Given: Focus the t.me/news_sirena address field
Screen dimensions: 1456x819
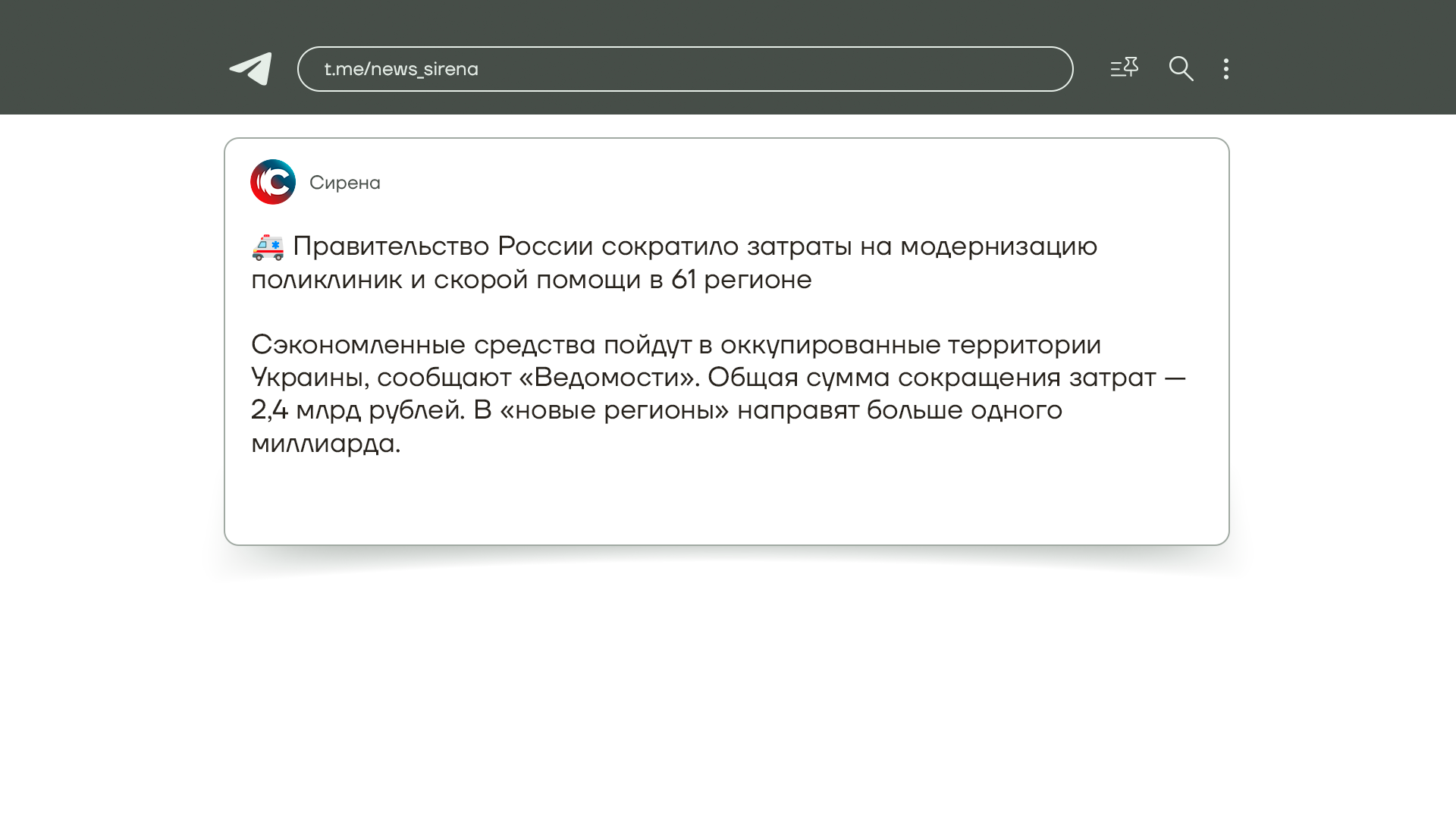Looking at the screenshot, I should [685, 69].
